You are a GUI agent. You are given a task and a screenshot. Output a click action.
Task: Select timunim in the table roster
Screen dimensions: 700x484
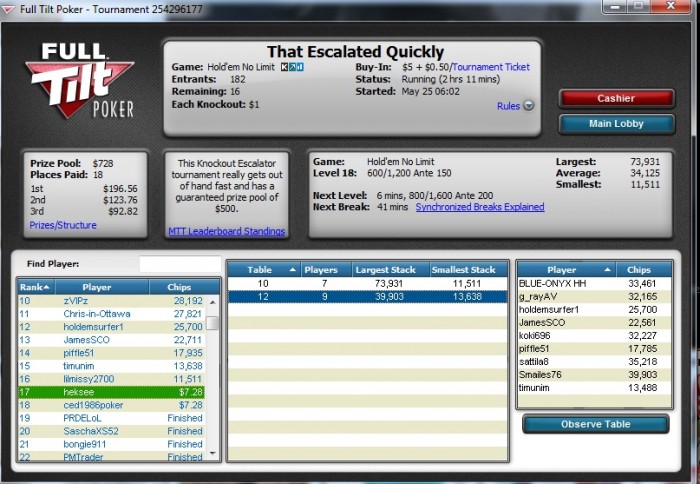pos(594,388)
